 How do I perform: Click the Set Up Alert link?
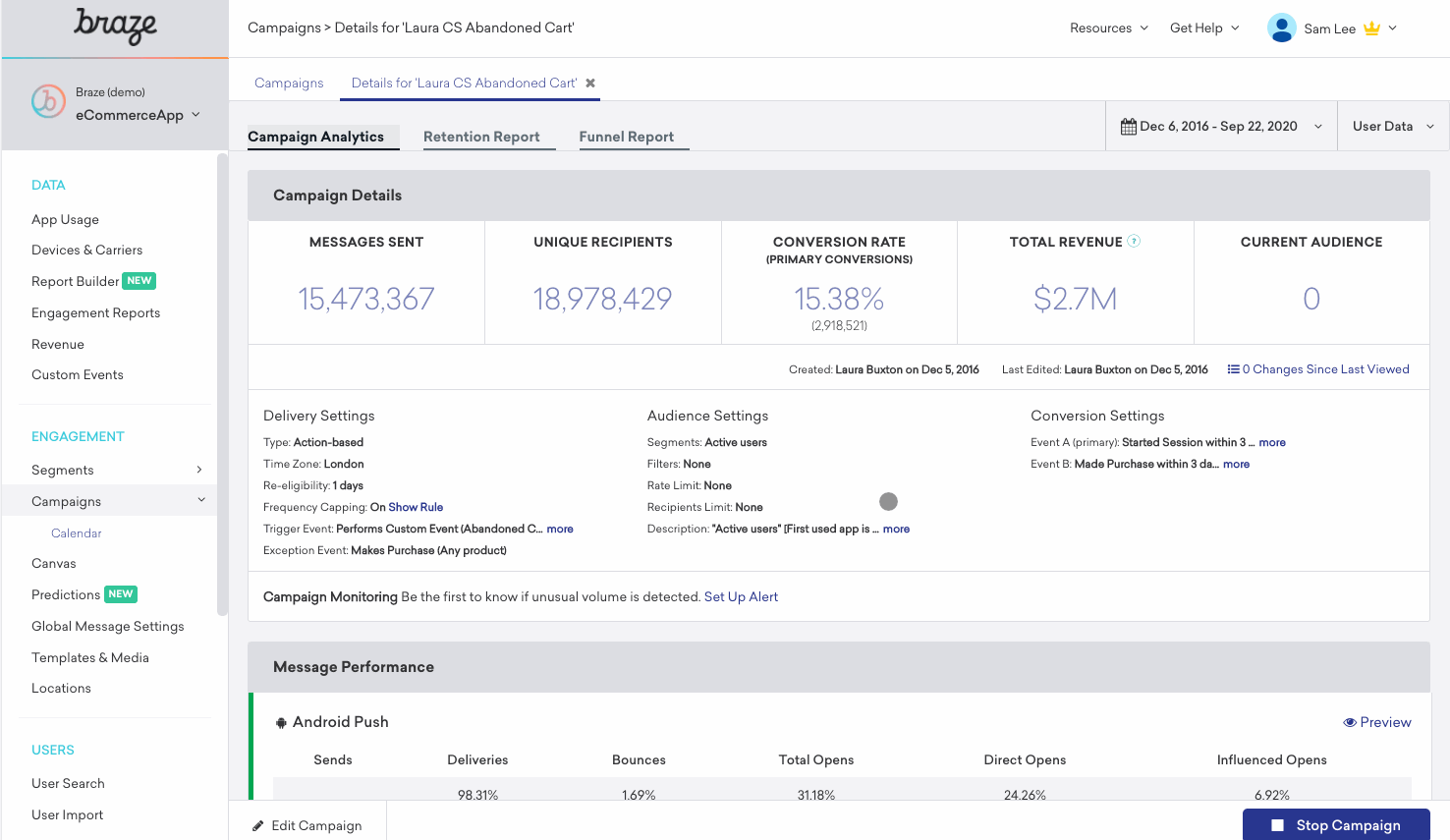tap(741, 596)
